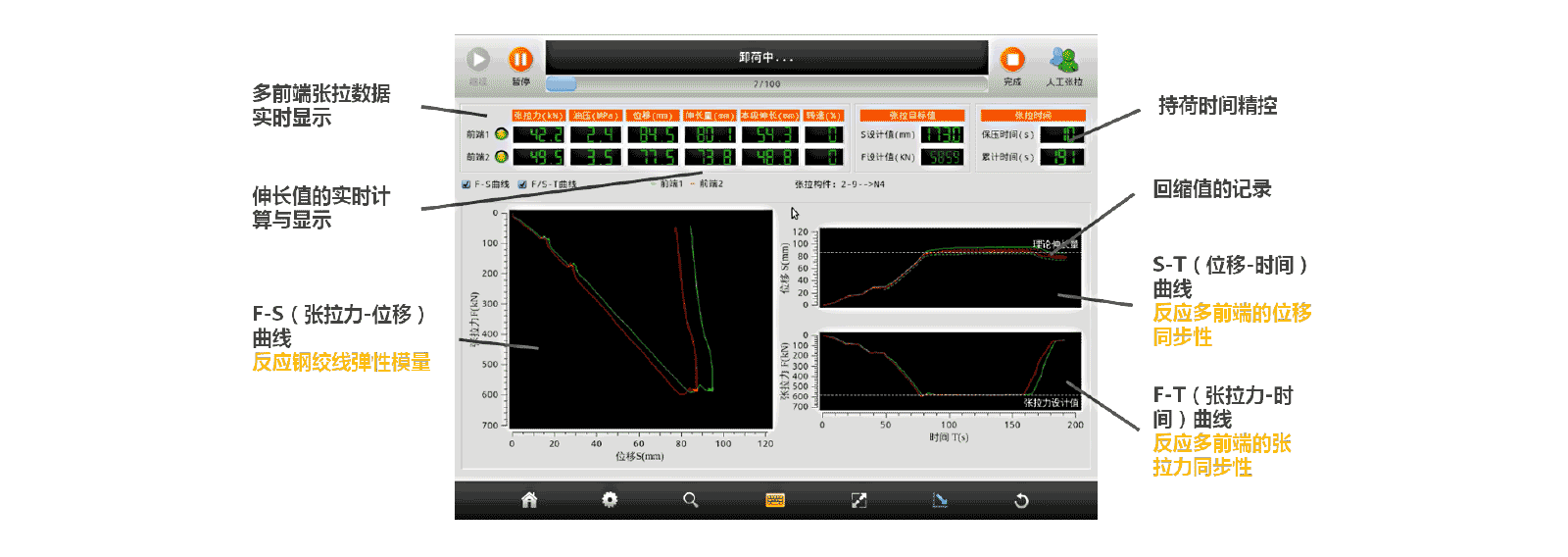Click the 前端2 status indicator
Screen dimensions: 1568x557
point(502,157)
